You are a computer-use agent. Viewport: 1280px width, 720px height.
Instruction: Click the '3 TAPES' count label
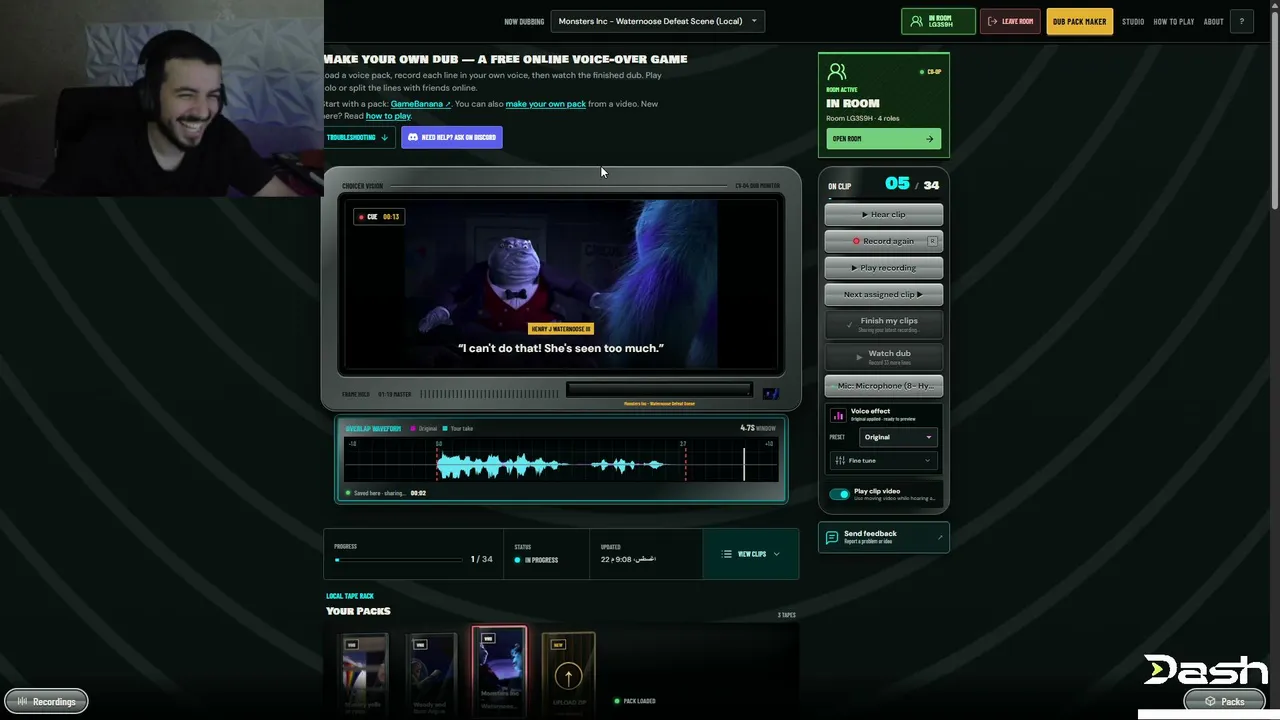tap(787, 615)
